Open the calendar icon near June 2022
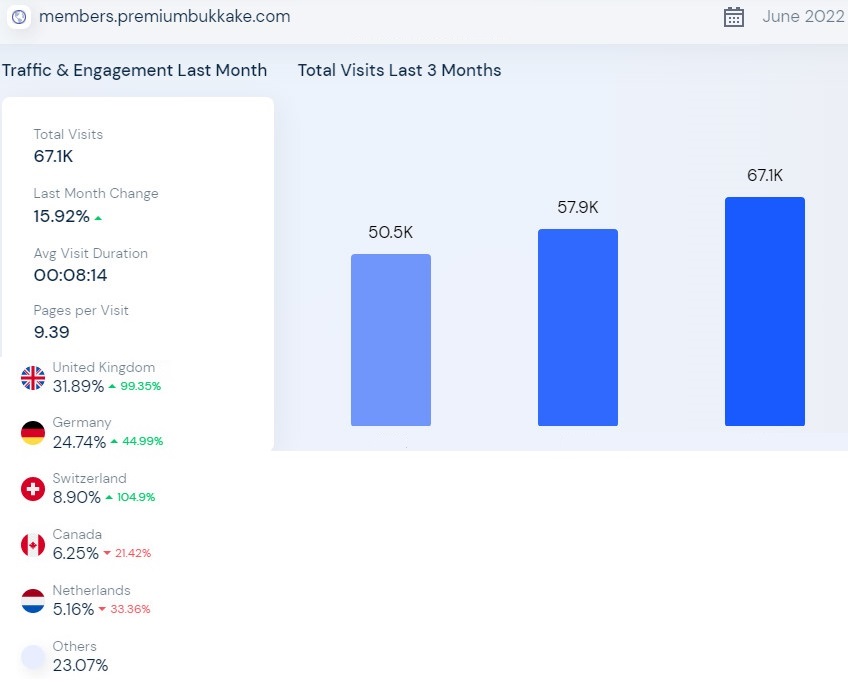 point(734,17)
